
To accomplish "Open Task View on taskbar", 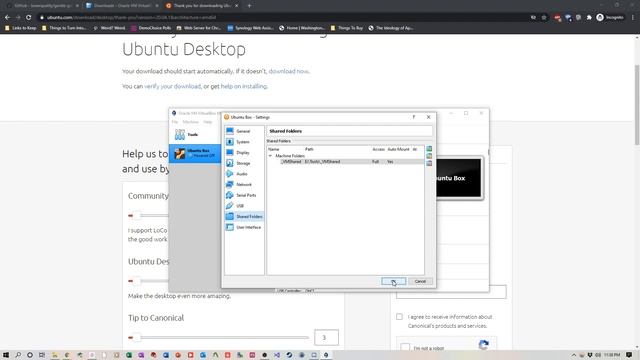I will 42,355.
